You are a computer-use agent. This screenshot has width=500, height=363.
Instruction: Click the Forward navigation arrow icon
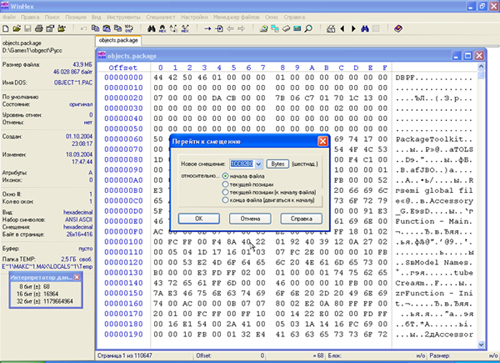coord(241,29)
